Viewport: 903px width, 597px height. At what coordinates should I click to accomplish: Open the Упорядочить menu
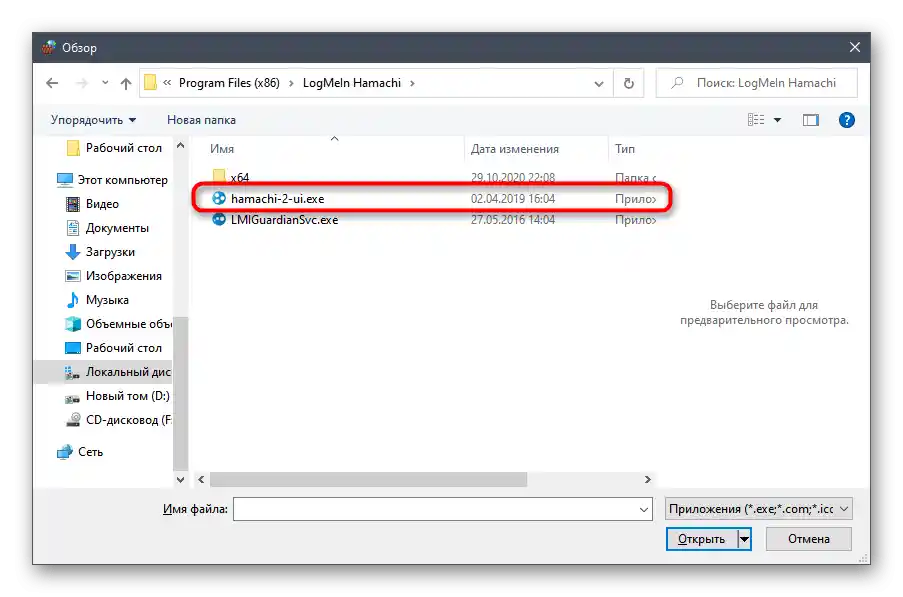(93, 120)
